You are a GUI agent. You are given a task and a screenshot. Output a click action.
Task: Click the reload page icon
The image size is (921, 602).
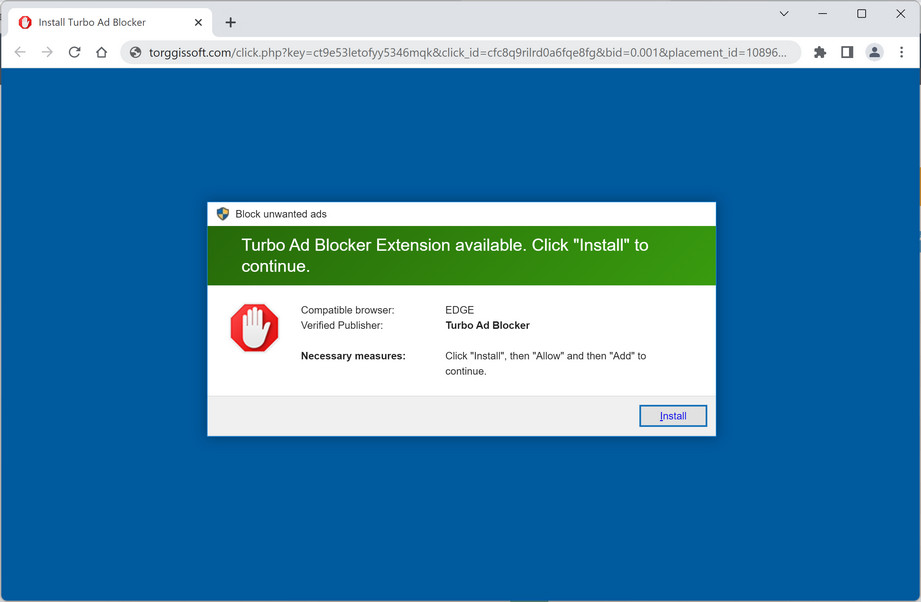[74, 51]
